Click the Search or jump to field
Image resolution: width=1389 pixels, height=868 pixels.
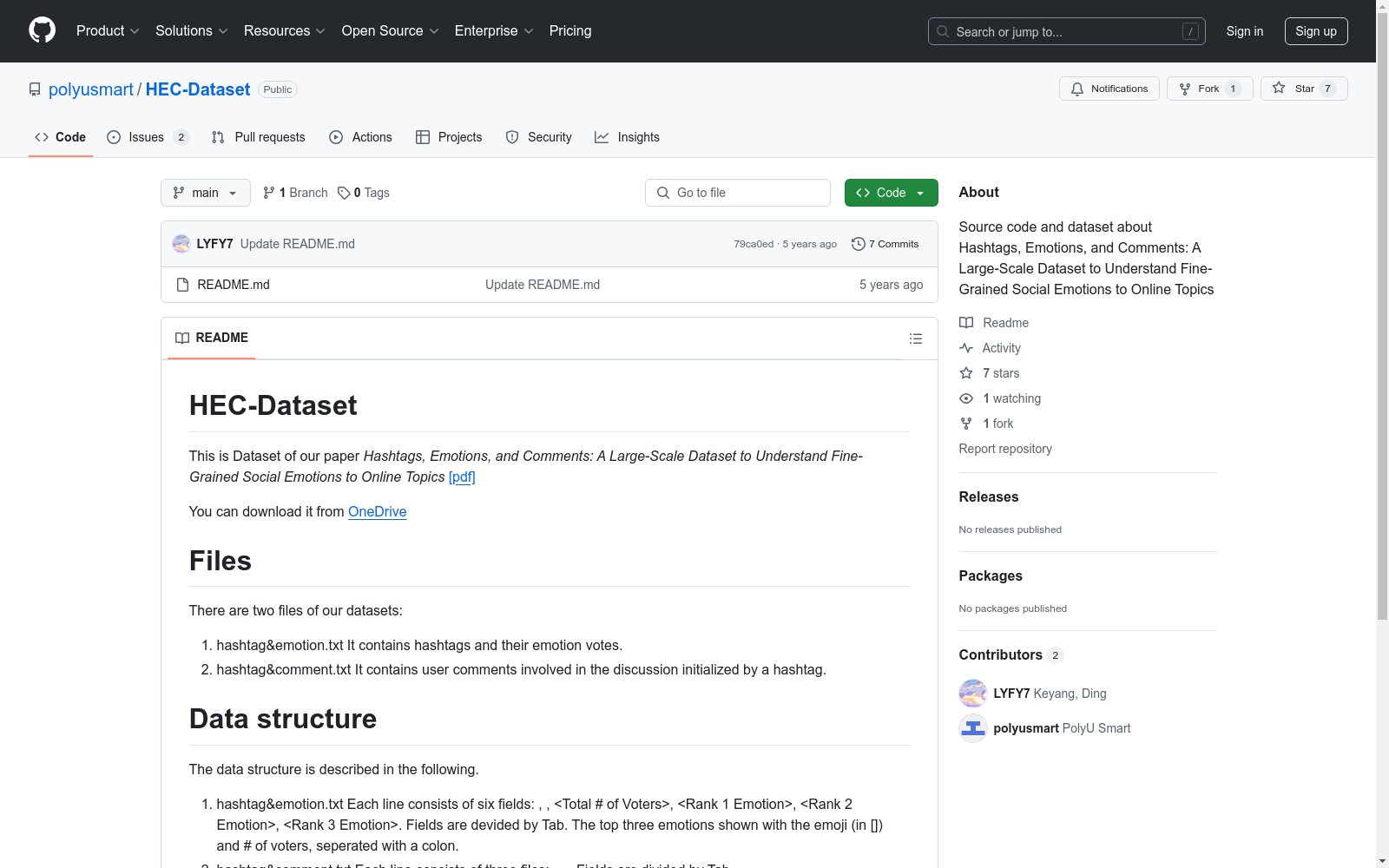pos(1067,31)
